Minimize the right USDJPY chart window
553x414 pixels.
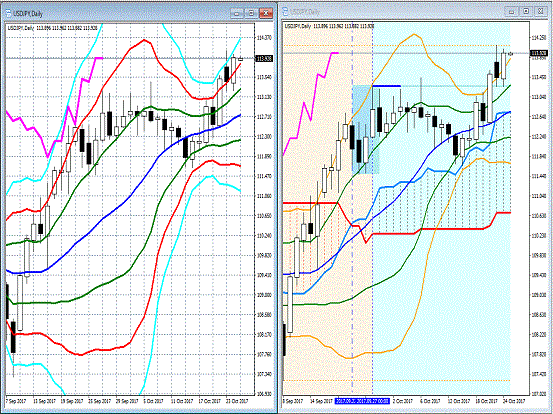point(512,11)
